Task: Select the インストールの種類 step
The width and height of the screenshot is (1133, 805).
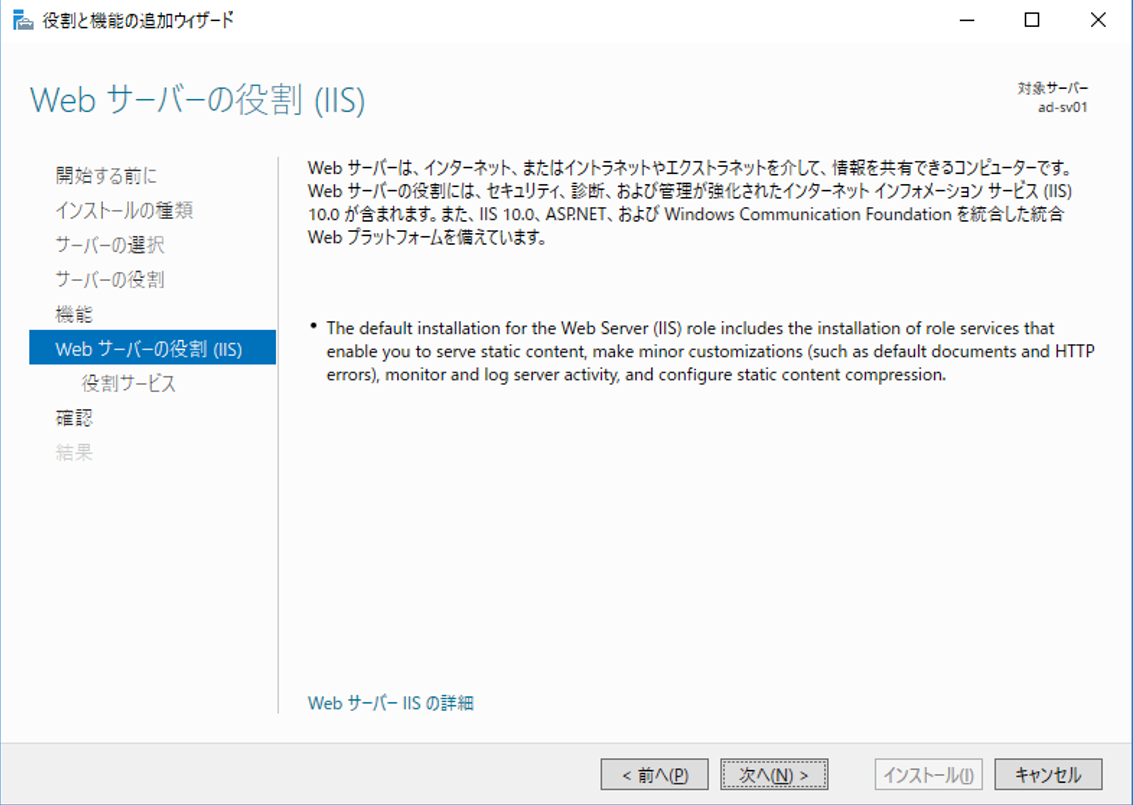Action: (124, 210)
